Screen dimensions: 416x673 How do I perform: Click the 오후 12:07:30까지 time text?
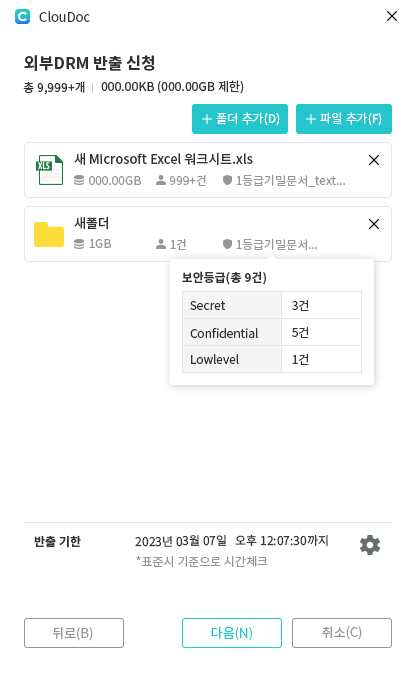(x=282, y=541)
